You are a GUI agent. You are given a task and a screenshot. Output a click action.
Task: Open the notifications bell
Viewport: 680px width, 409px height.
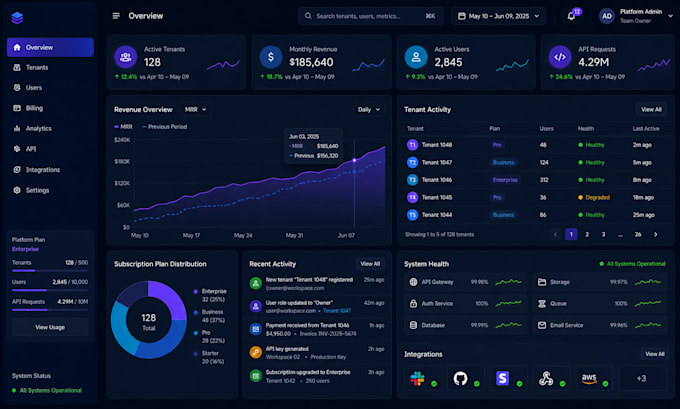click(572, 16)
